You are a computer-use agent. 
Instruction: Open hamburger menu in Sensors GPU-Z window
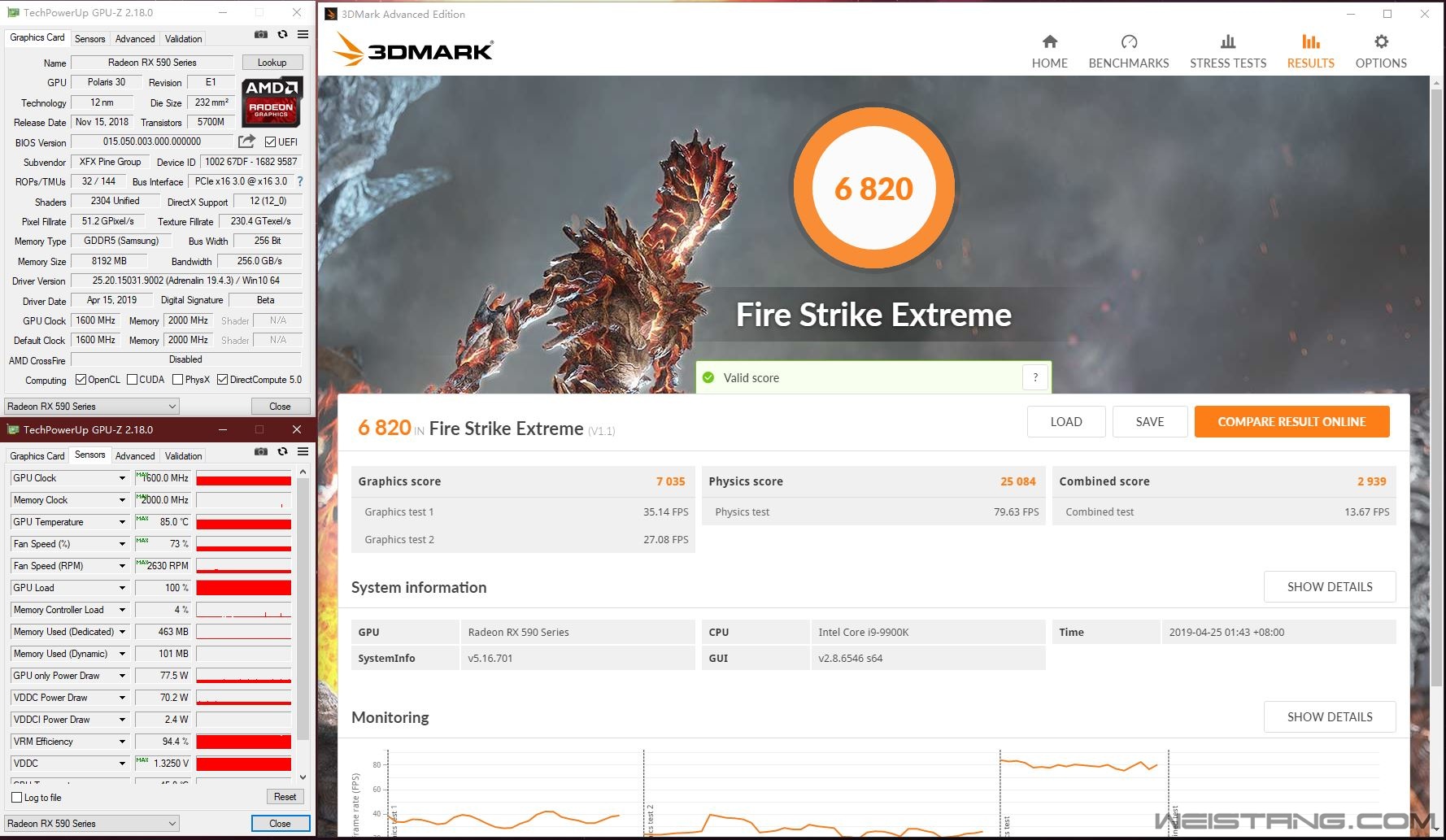tap(303, 451)
